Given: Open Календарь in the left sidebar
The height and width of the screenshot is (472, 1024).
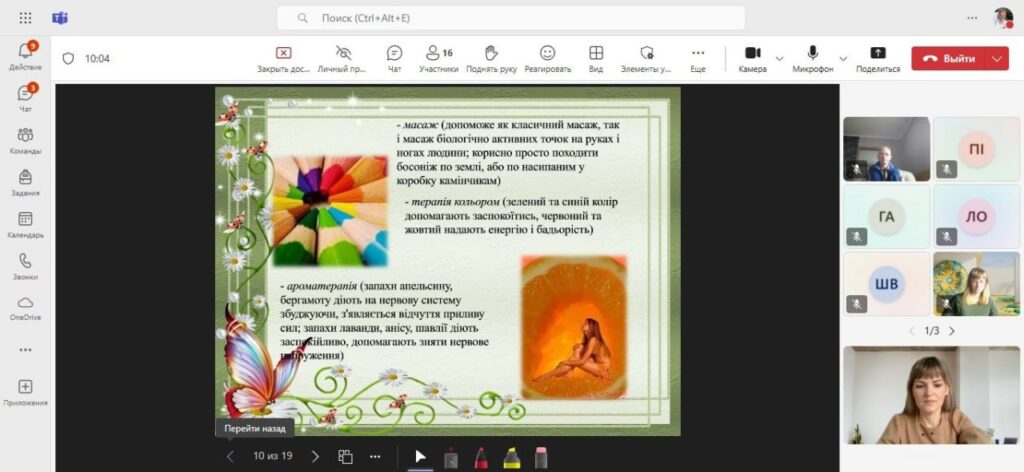Looking at the screenshot, I should (25, 225).
